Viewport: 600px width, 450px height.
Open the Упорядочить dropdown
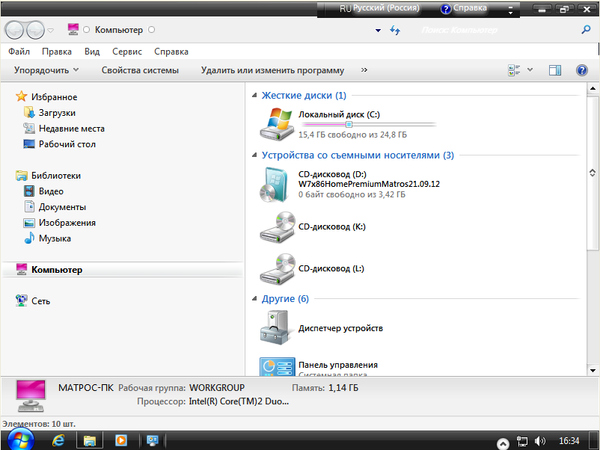pyautogui.click(x=47, y=71)
